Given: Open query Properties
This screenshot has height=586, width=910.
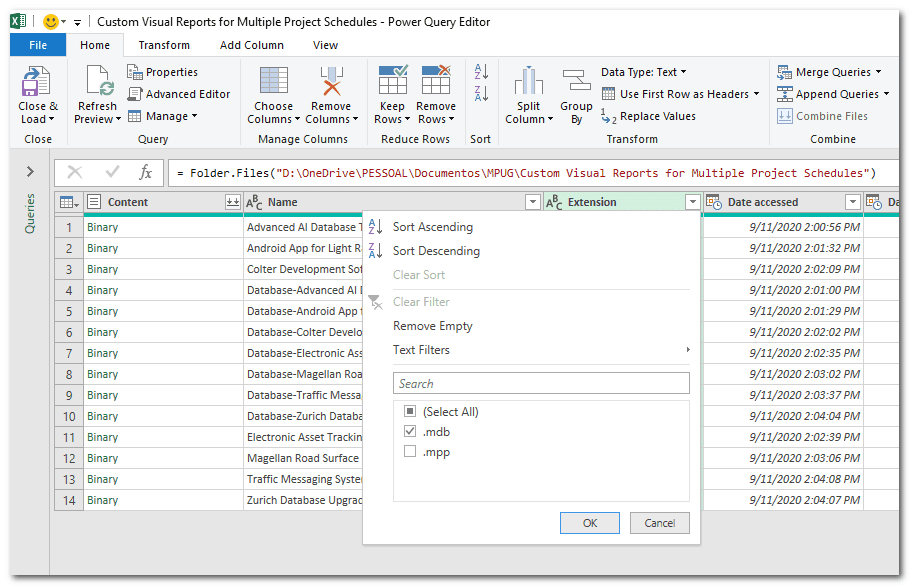Looking at the screenshot, I should coord(162,72).
